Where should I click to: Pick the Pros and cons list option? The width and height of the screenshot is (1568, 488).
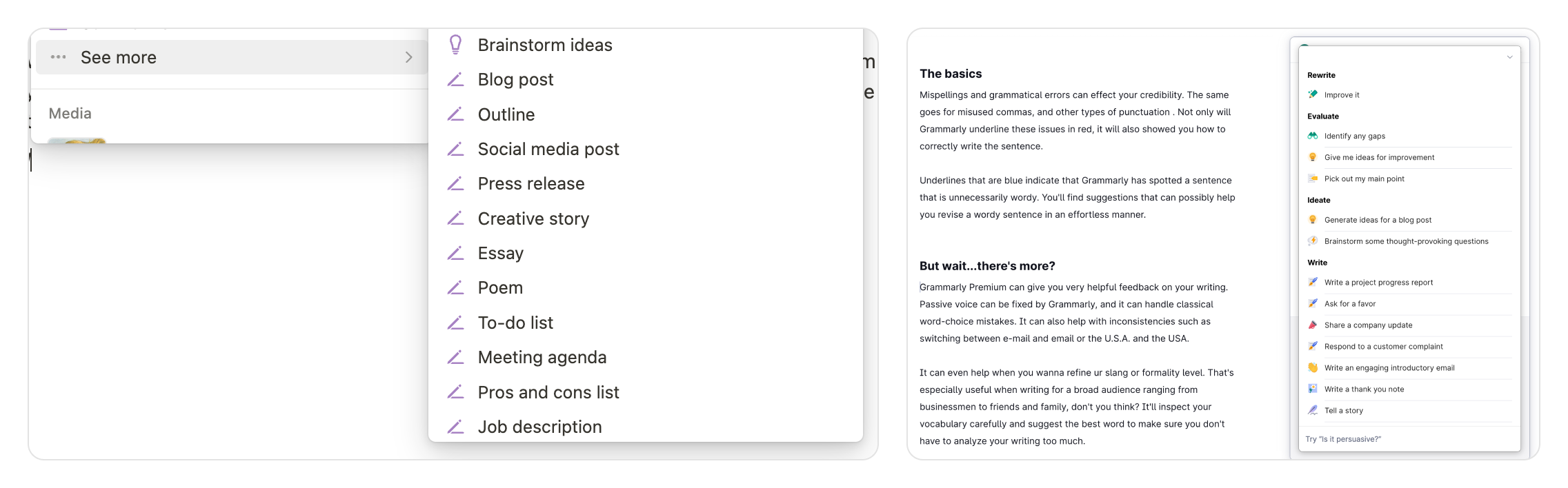pos(548,392)
